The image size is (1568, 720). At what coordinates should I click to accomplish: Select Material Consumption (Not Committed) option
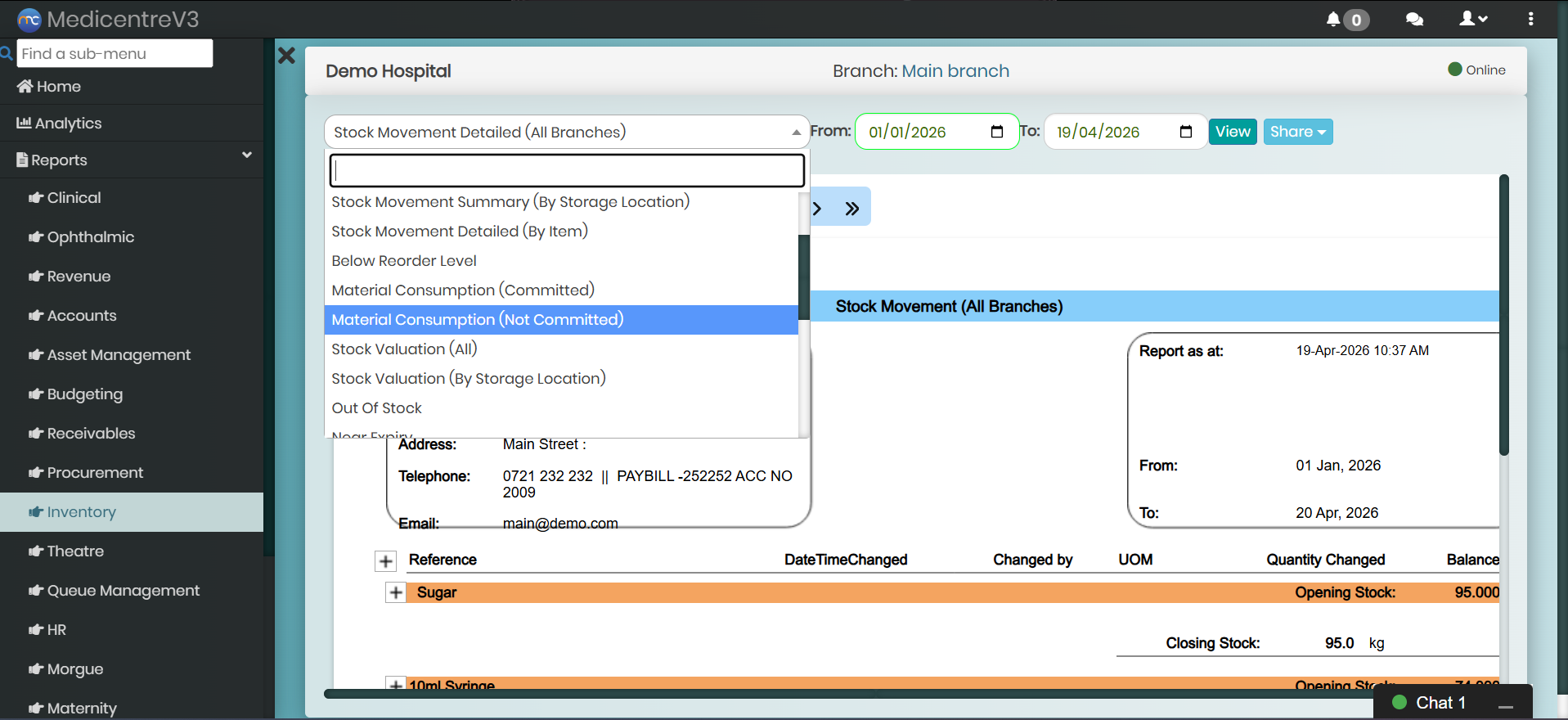point(478,320)
